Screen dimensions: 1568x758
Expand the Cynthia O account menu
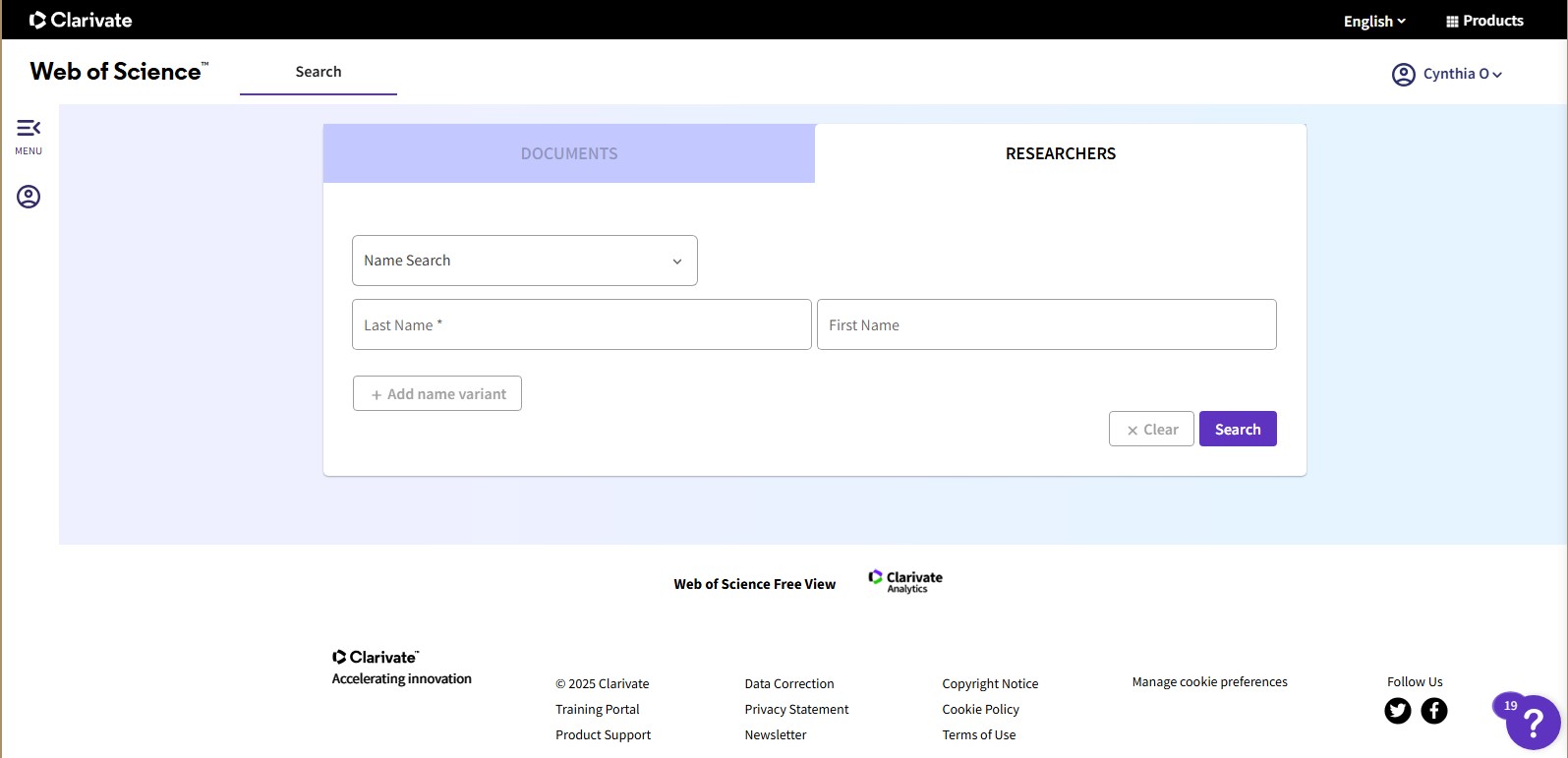click(1462, 74)
